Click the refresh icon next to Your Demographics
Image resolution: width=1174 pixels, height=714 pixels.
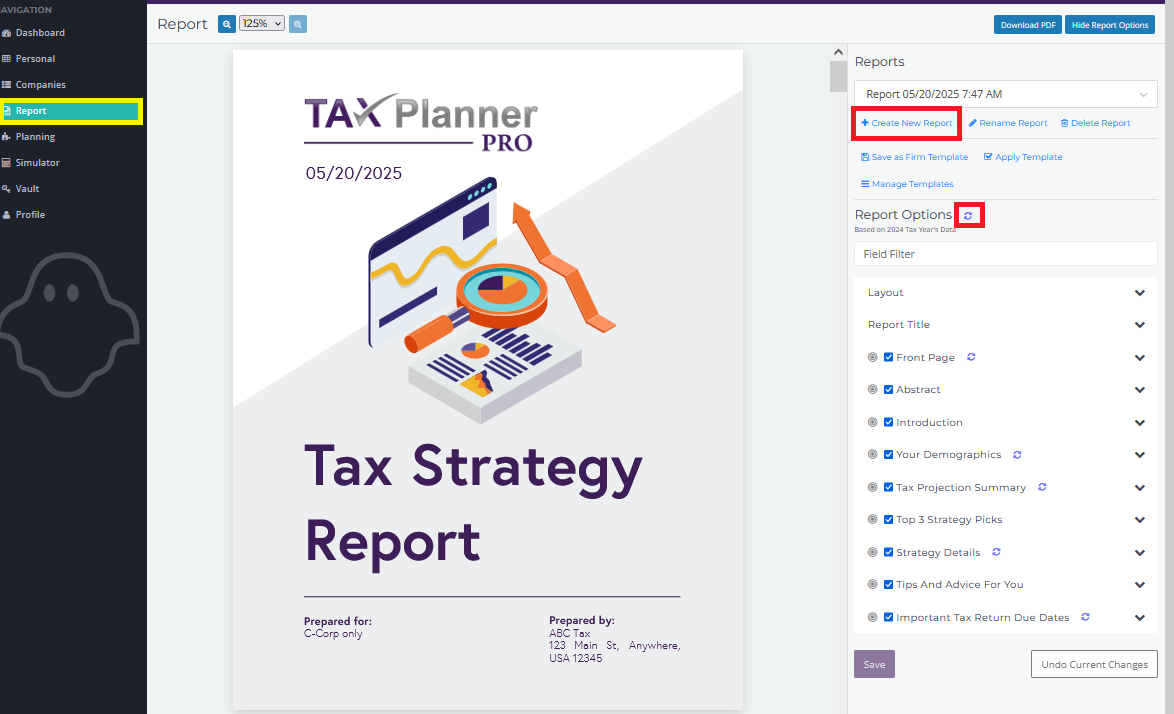click(x=1017, y=454)
